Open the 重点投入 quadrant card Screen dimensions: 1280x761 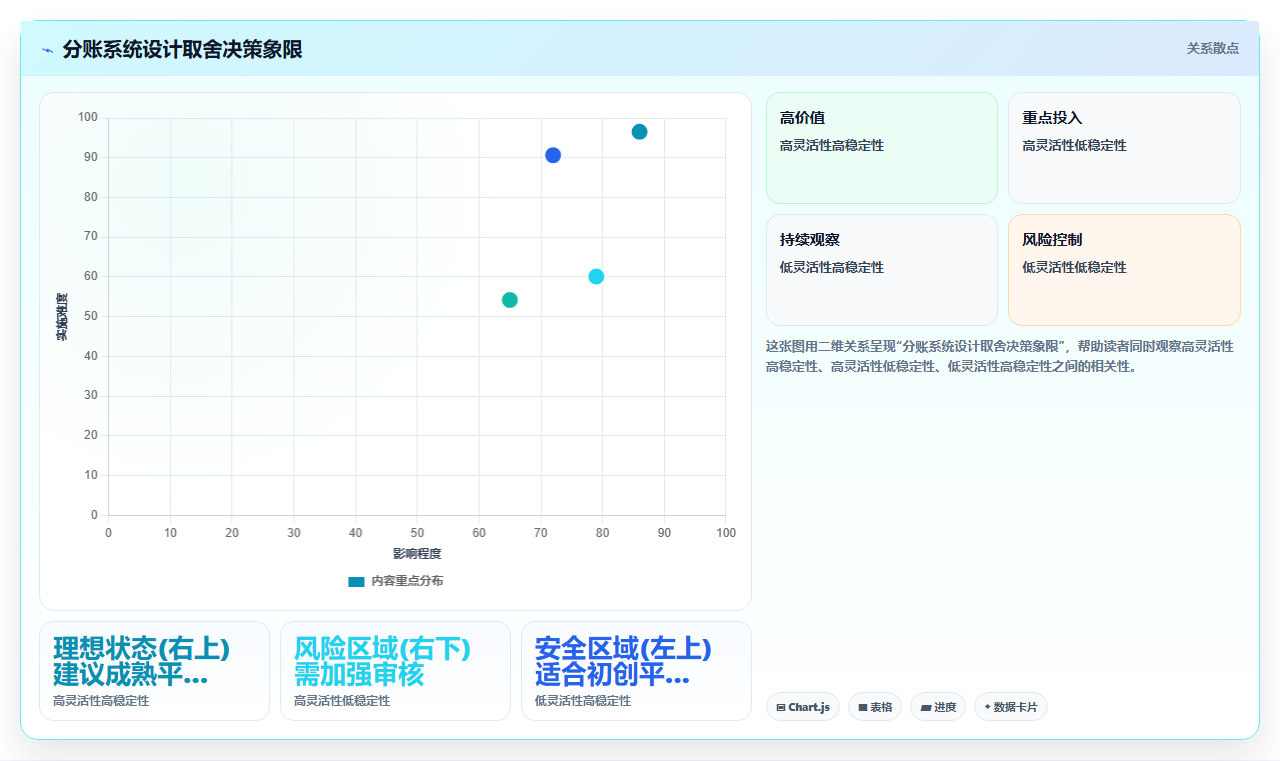(1124, 148)
